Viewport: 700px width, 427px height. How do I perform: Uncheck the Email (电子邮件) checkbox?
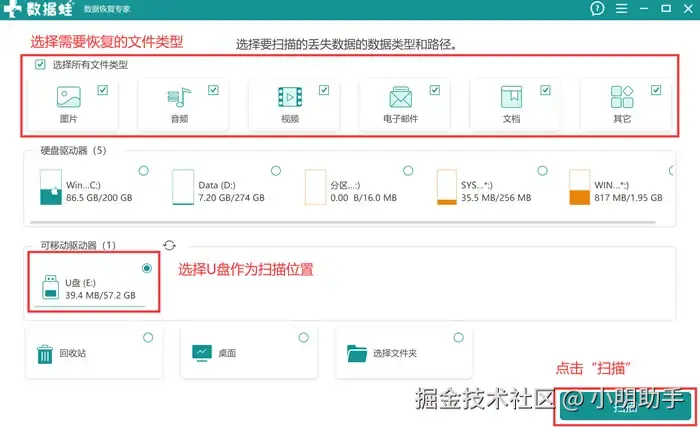(435, 90)
